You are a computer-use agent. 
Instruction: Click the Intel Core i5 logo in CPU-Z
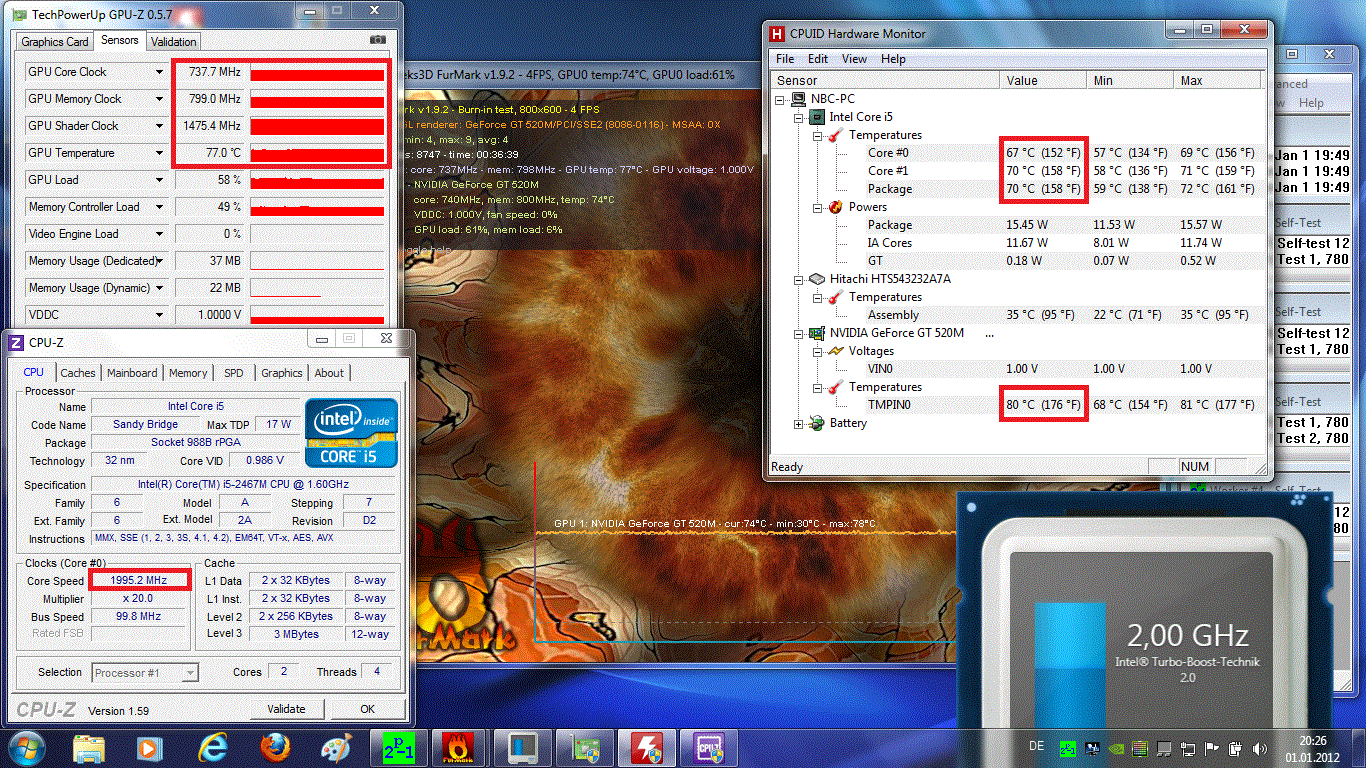(351, 433)
